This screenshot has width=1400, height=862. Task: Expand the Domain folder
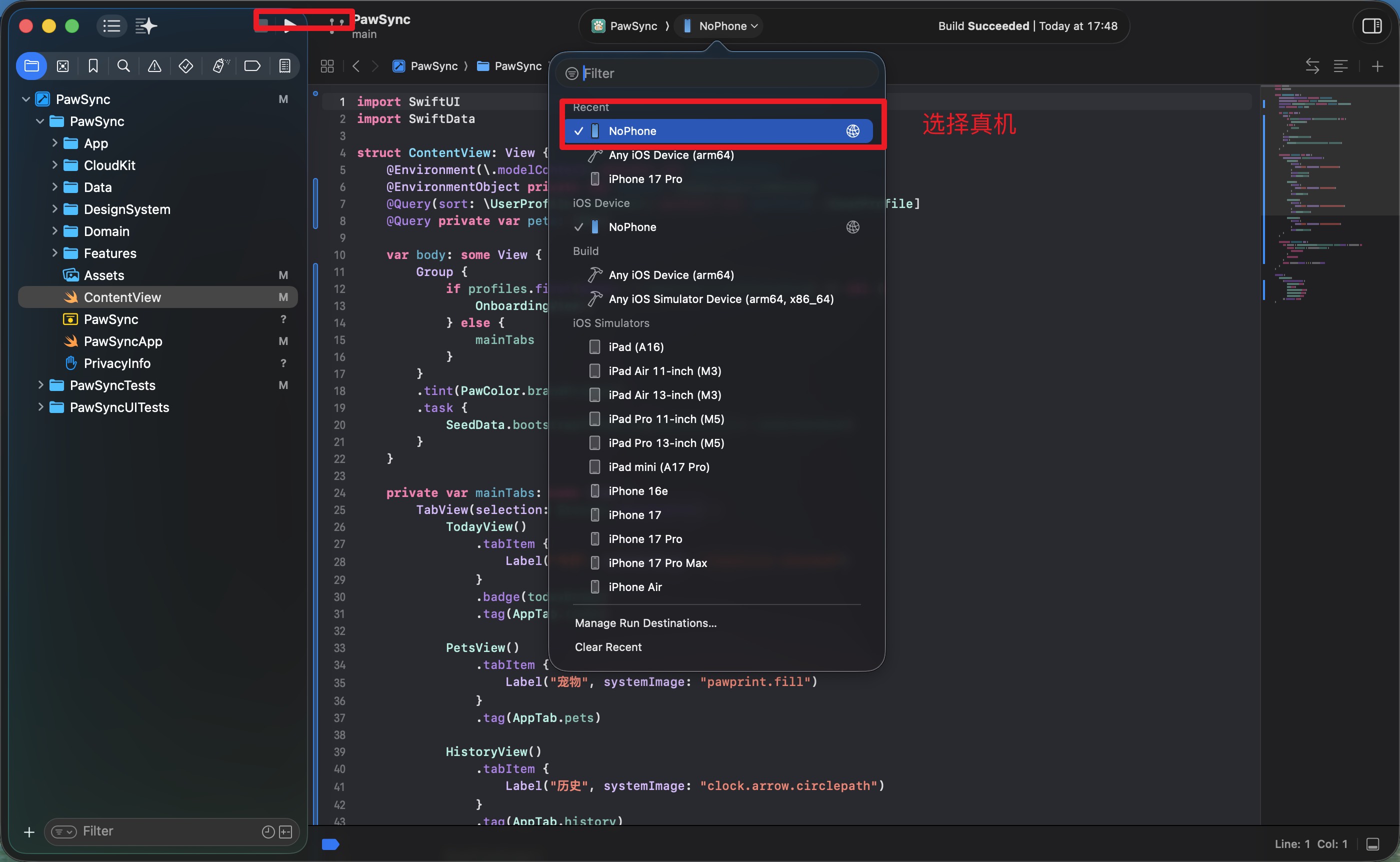tap(54, 231)
